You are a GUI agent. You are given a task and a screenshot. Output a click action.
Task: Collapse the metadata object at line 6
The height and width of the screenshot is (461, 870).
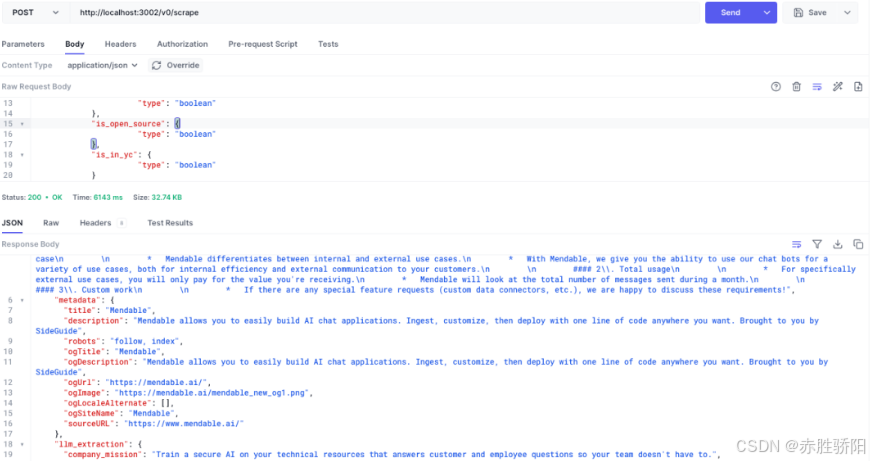point(22,300)
